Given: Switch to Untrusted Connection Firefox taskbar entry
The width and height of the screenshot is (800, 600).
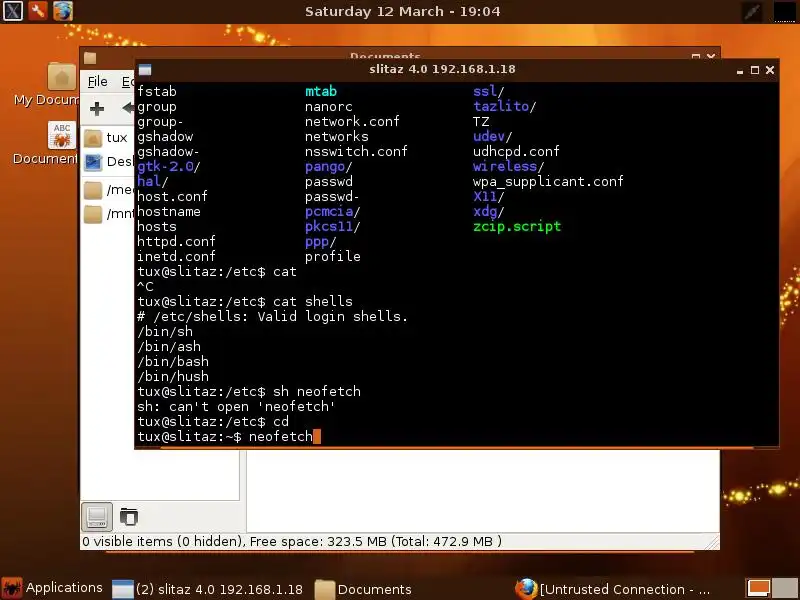Looking at the screenshot, I should tap(612, 589).
